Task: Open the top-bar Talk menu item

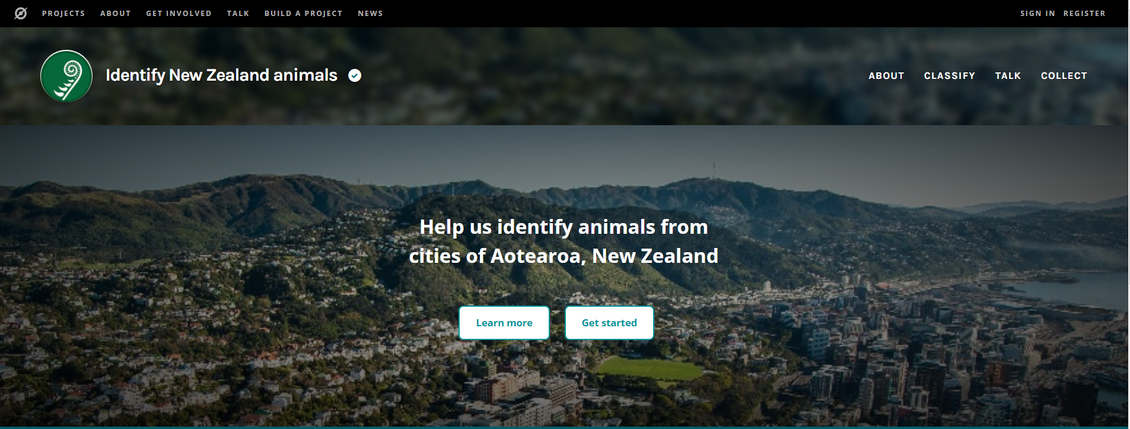Action: point(238,14)
